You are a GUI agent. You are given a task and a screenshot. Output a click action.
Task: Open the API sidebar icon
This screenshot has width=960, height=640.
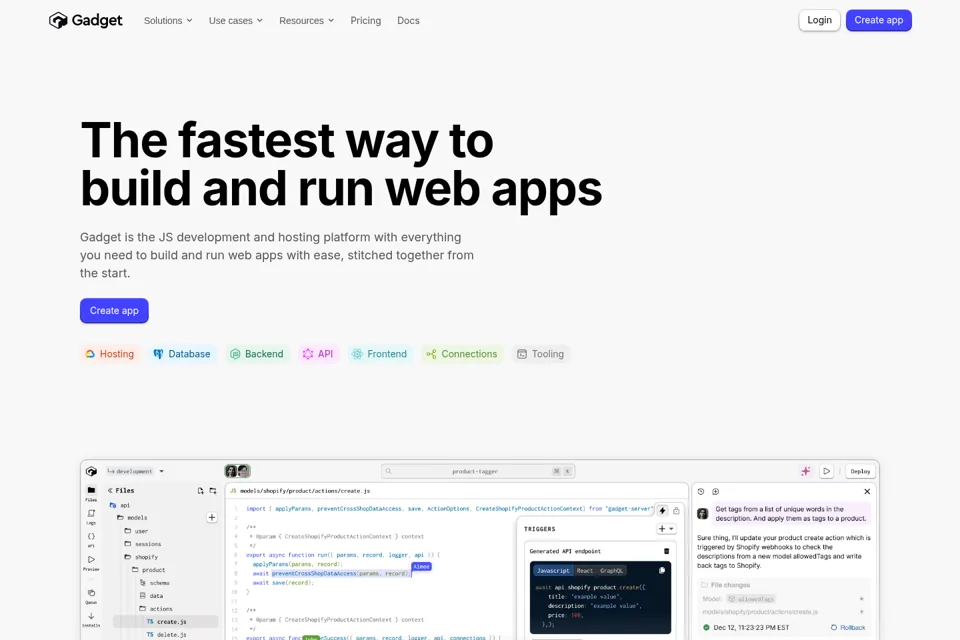tap(91, 540)
